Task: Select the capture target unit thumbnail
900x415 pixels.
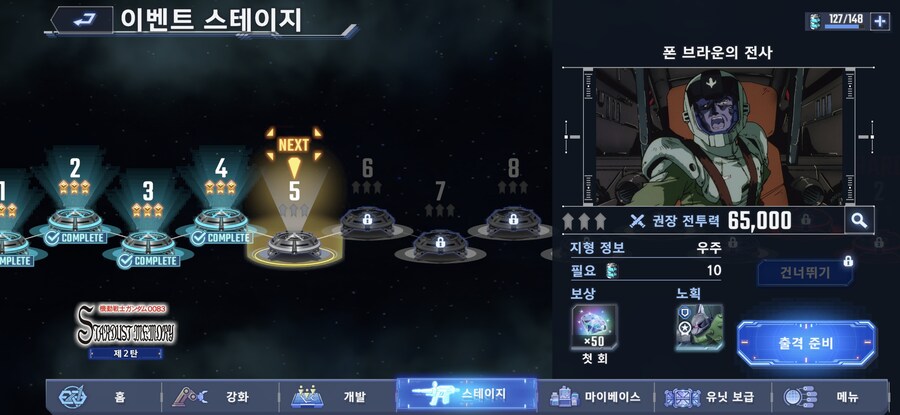Action: 700,327
